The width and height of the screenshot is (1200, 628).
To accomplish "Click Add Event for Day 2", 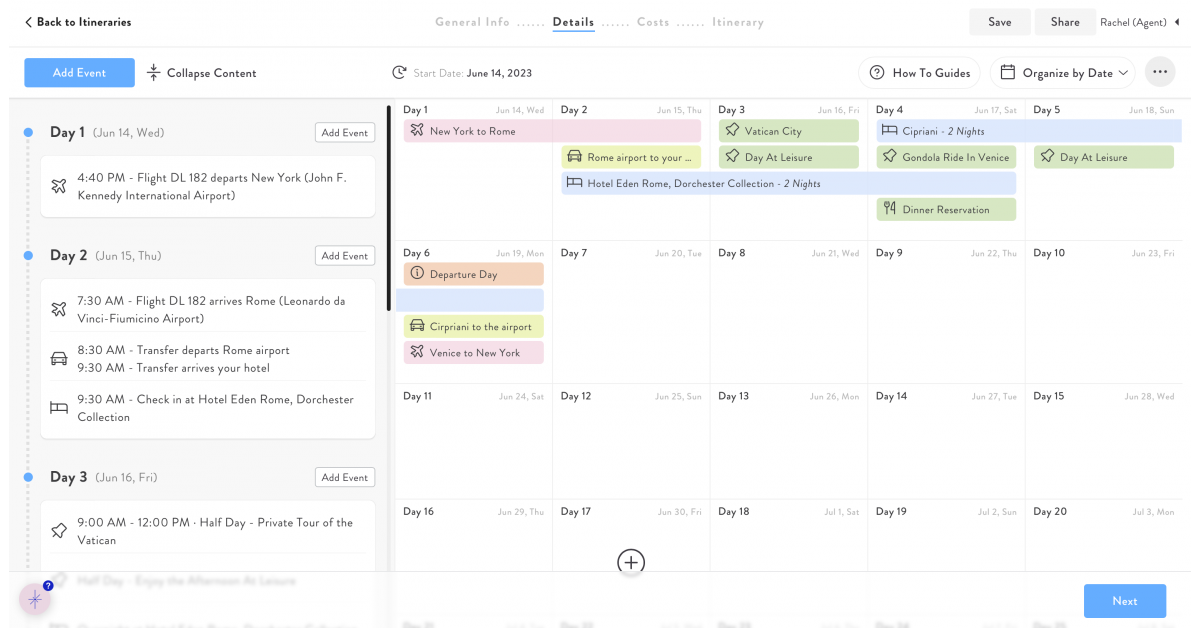I will pyautogui.click(x=344, y=256).
